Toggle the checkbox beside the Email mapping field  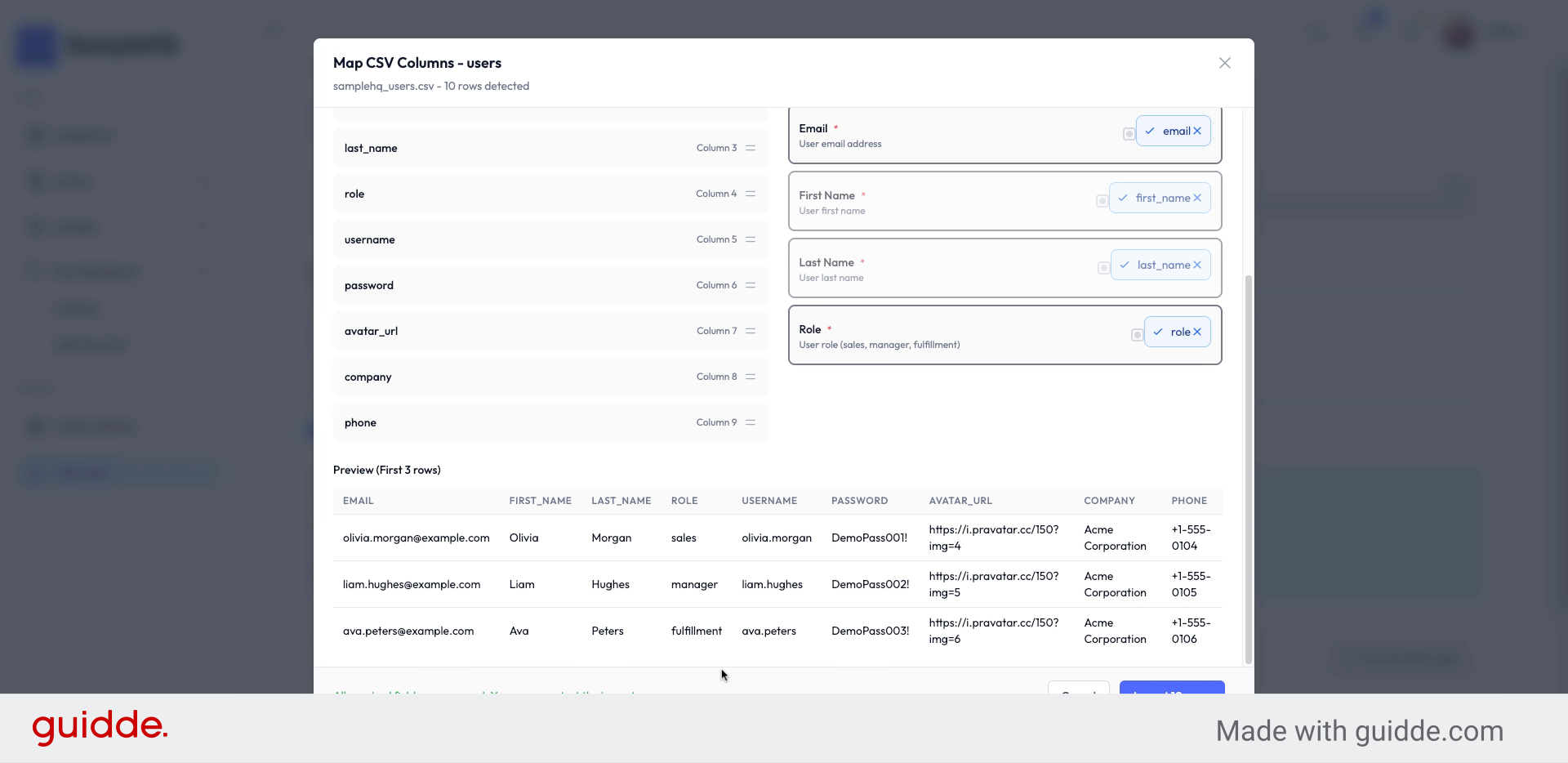pos(1129,132)
